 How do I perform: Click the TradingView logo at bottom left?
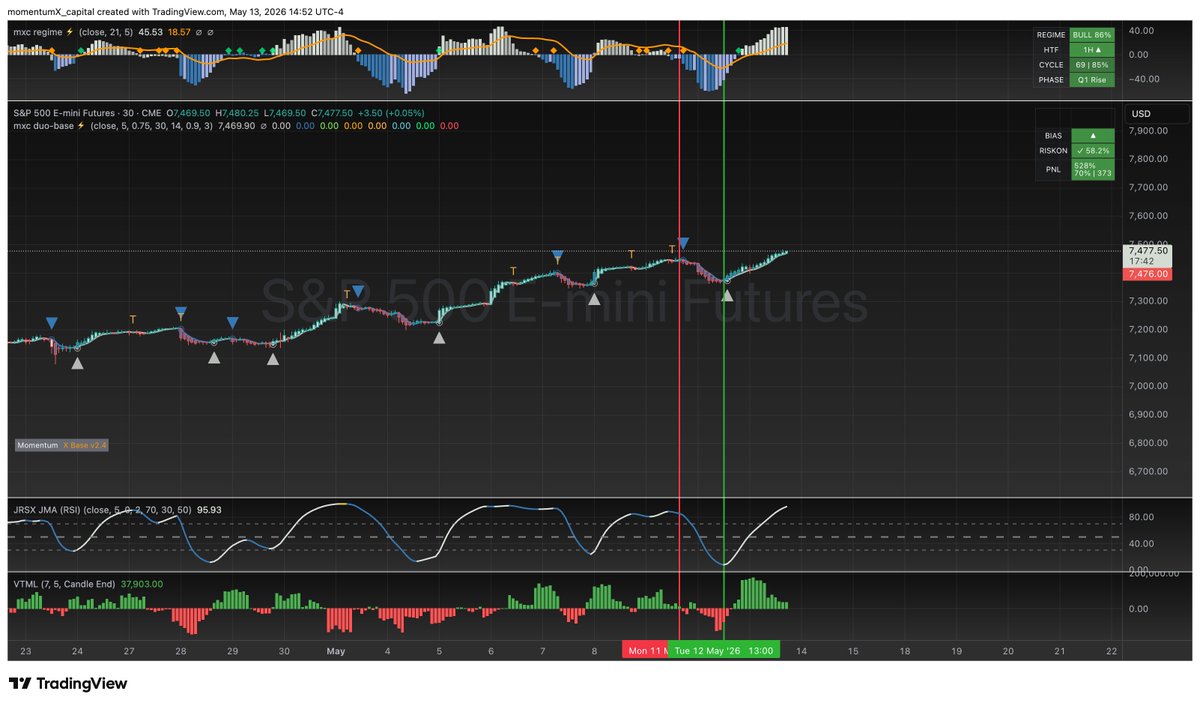click(68, 684)
